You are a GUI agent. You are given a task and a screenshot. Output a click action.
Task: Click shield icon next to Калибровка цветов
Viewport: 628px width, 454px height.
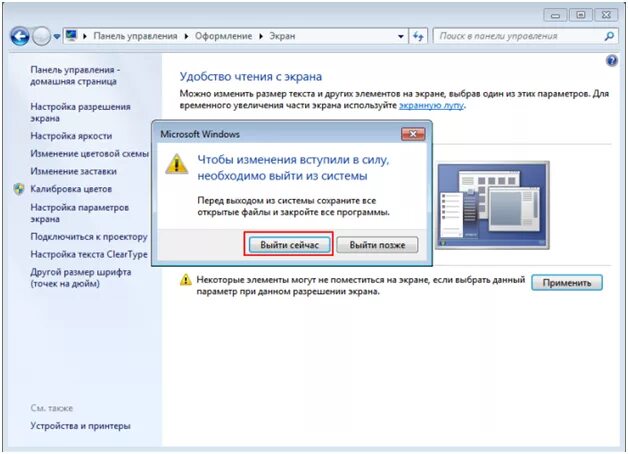19,189
